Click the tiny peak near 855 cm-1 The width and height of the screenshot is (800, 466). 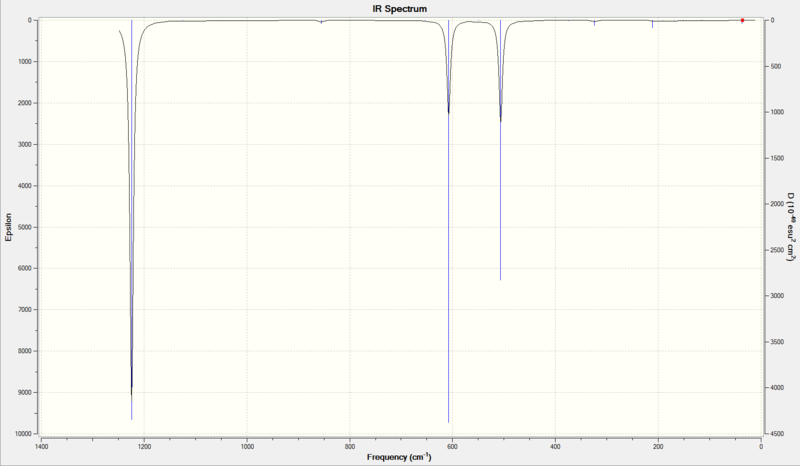click(x=321, y=22)
